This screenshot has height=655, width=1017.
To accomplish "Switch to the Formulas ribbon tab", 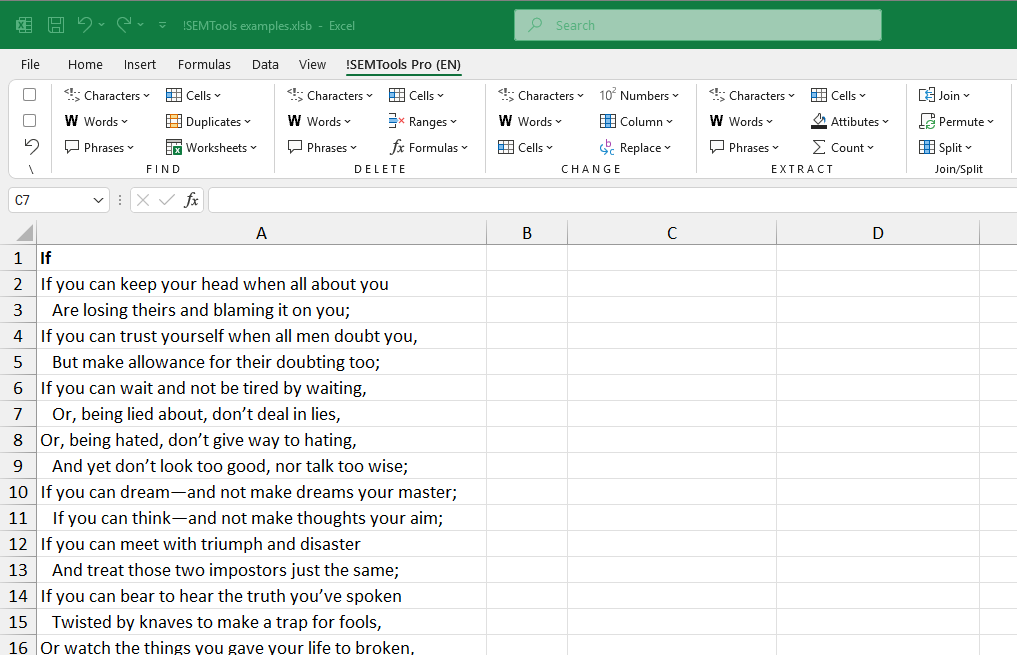I will [204, 64].
